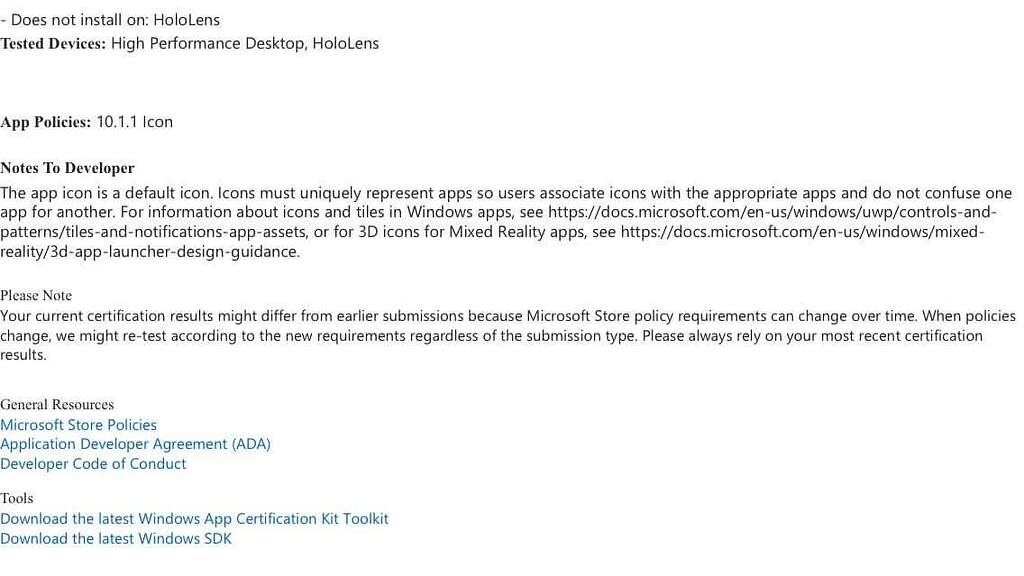
Task: Click the Does not install on: HoloLens line
Action: (x=110, y=20)
